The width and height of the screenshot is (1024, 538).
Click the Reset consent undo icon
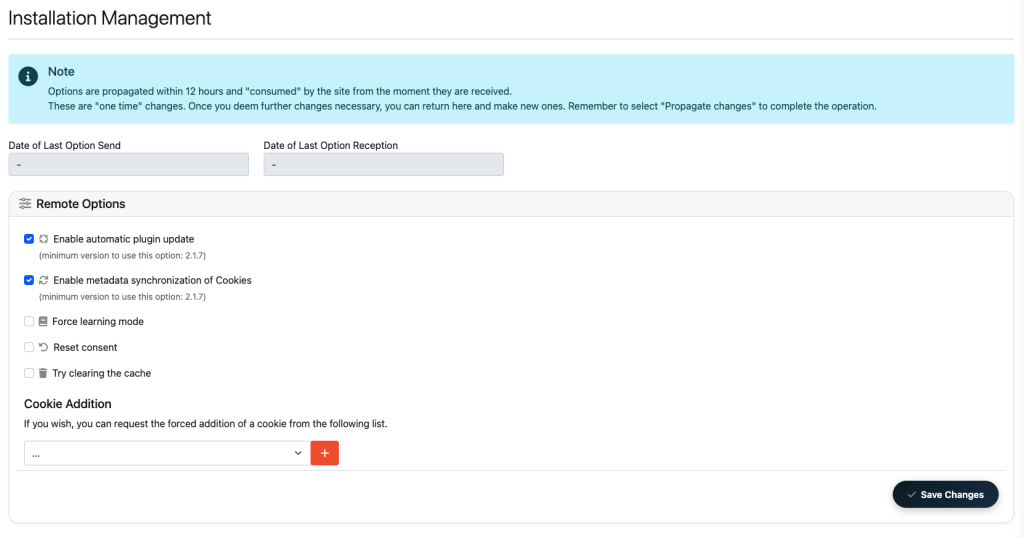point(43,348)
